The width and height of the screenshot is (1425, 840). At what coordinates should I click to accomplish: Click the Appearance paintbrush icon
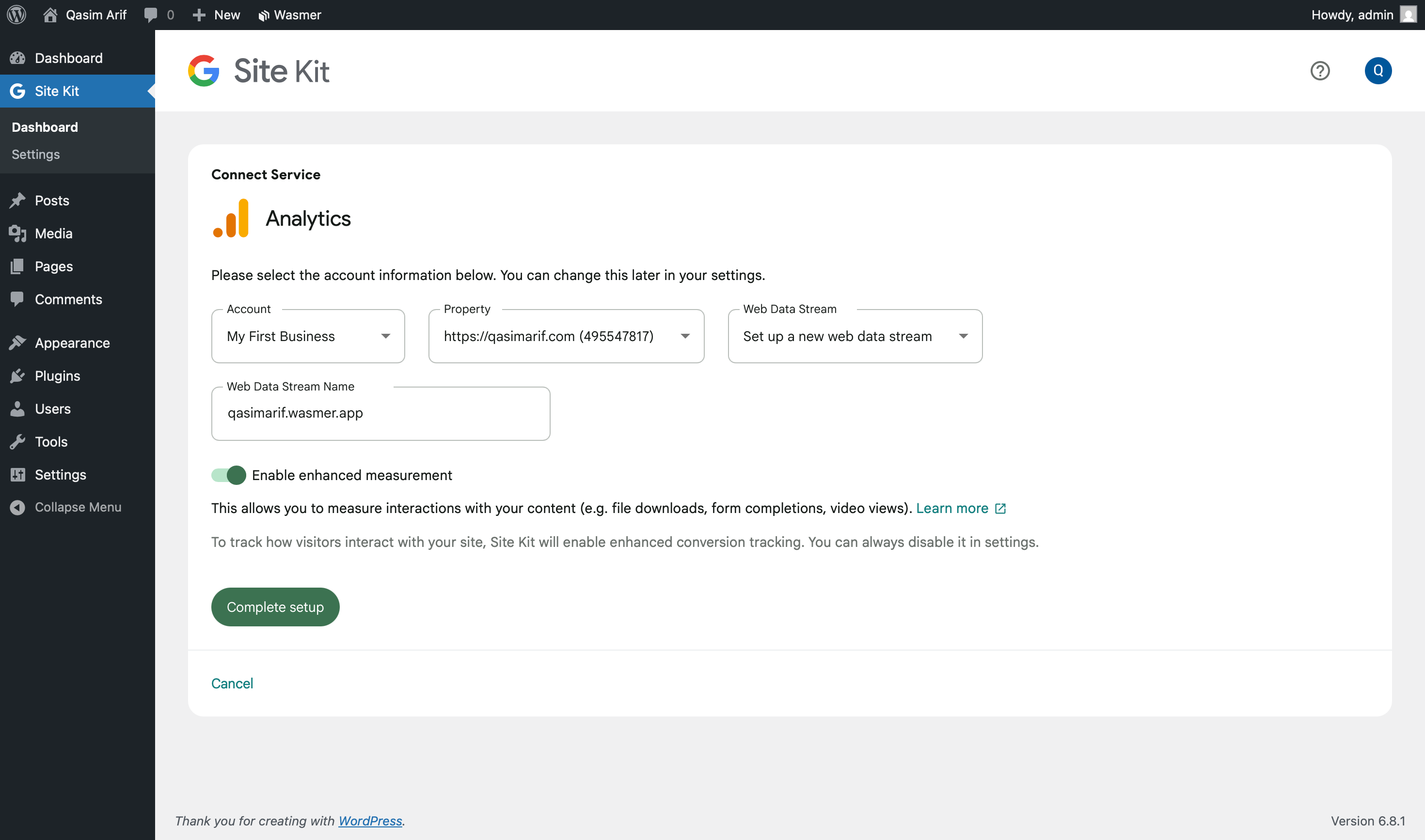coord(18,342)
